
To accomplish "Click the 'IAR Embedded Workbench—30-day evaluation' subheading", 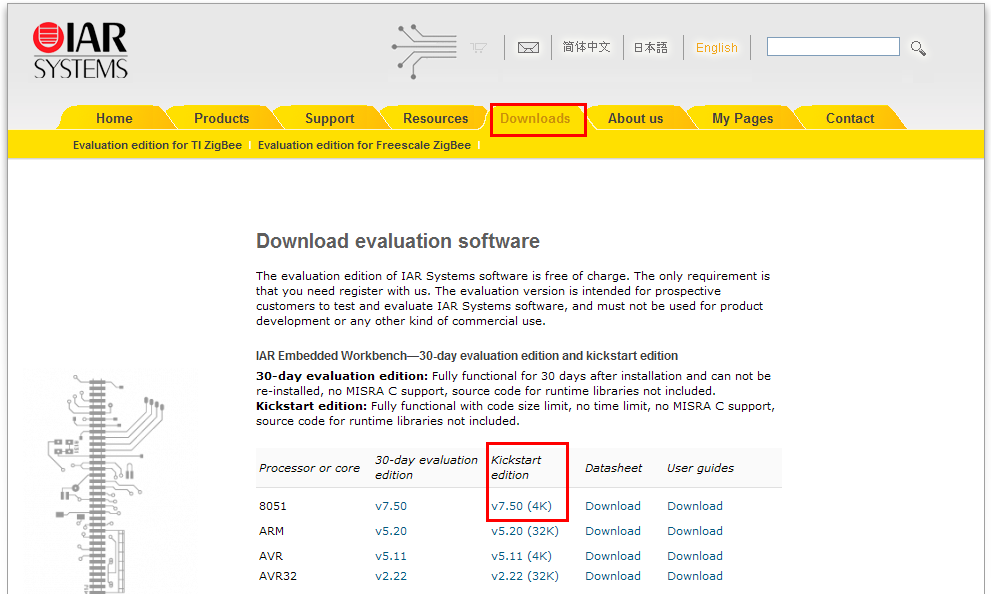I will 467,356.
